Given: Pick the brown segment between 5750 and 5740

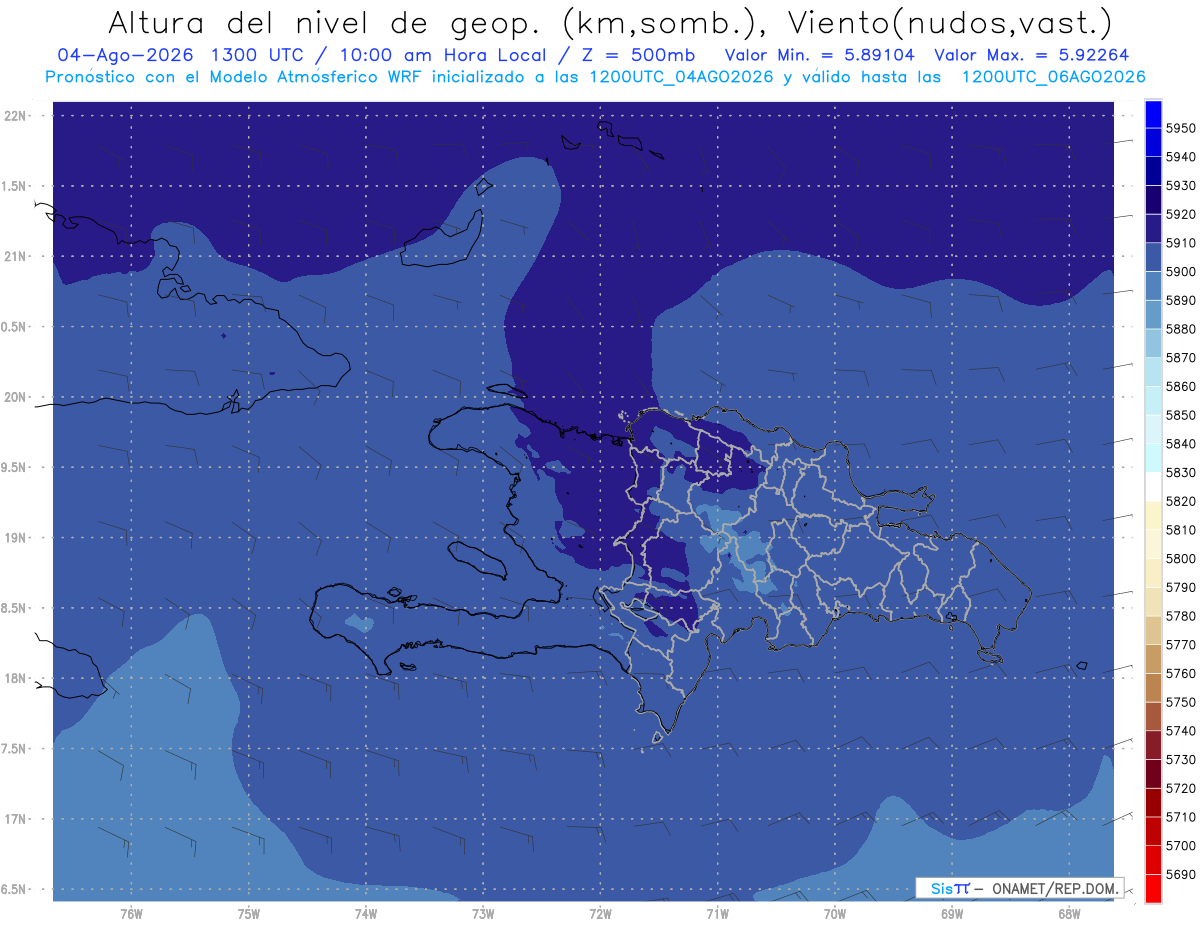Looking at the screenshot, I should pyautogui.click(x=1152, y=716).
